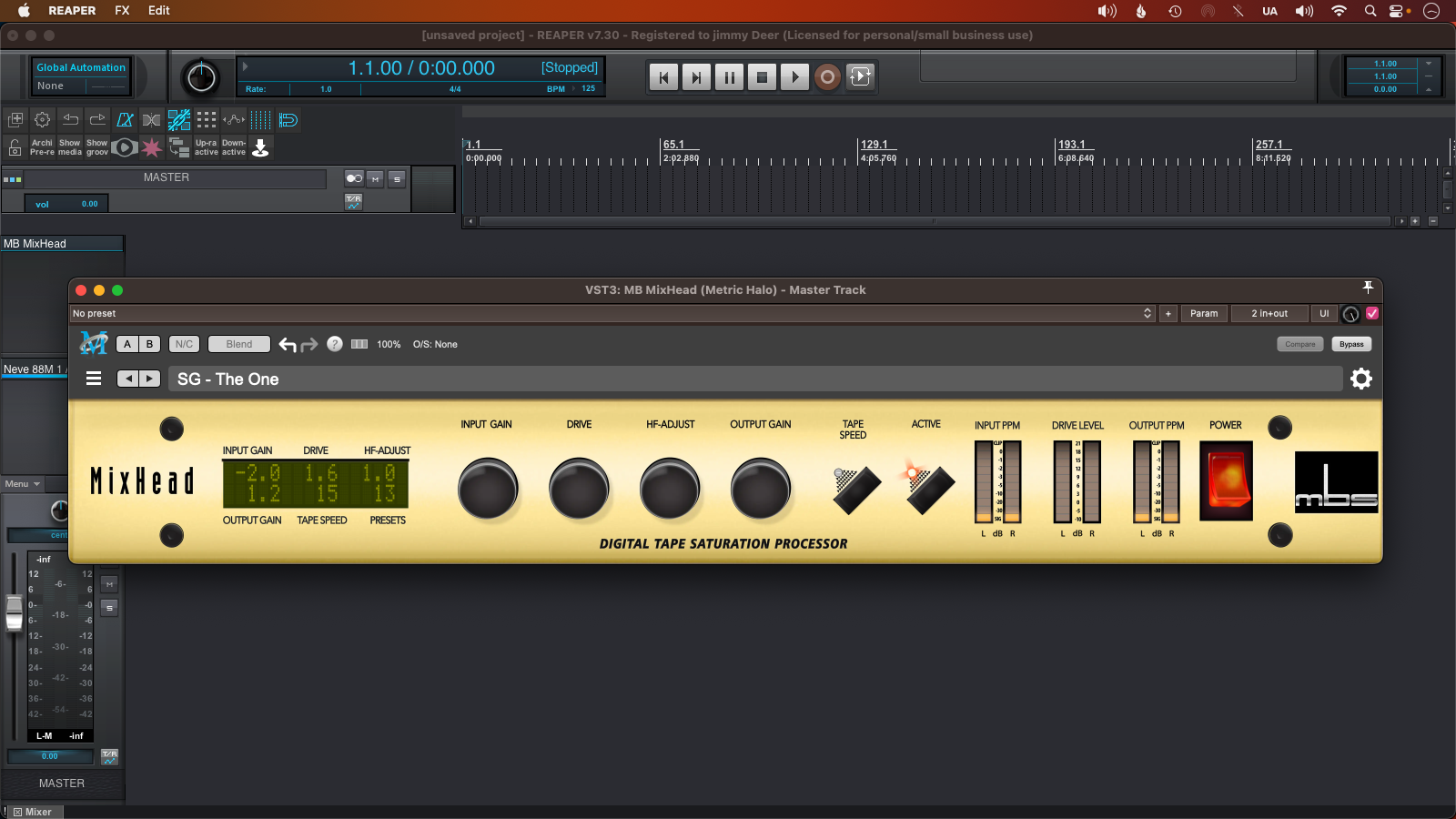Toggle grid lines icon

261,119
